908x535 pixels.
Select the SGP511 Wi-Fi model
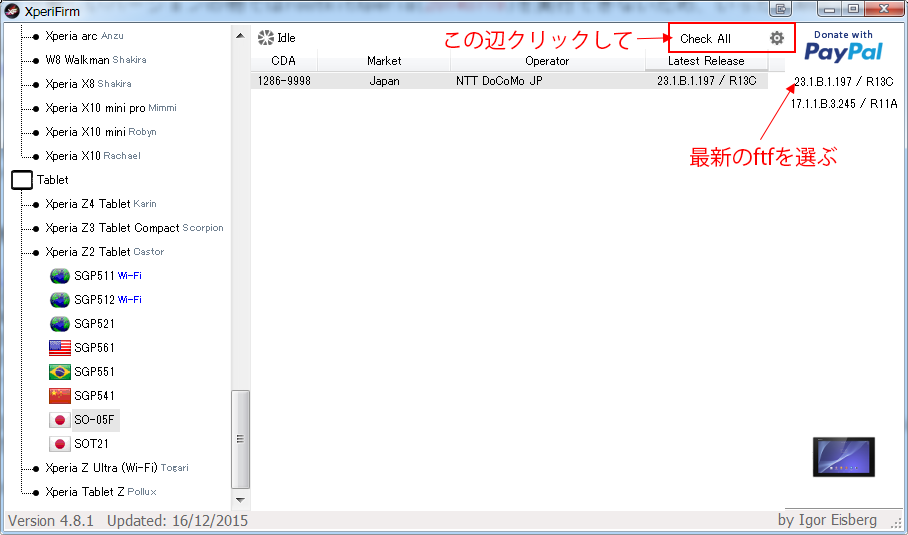(x=108, y=276)
